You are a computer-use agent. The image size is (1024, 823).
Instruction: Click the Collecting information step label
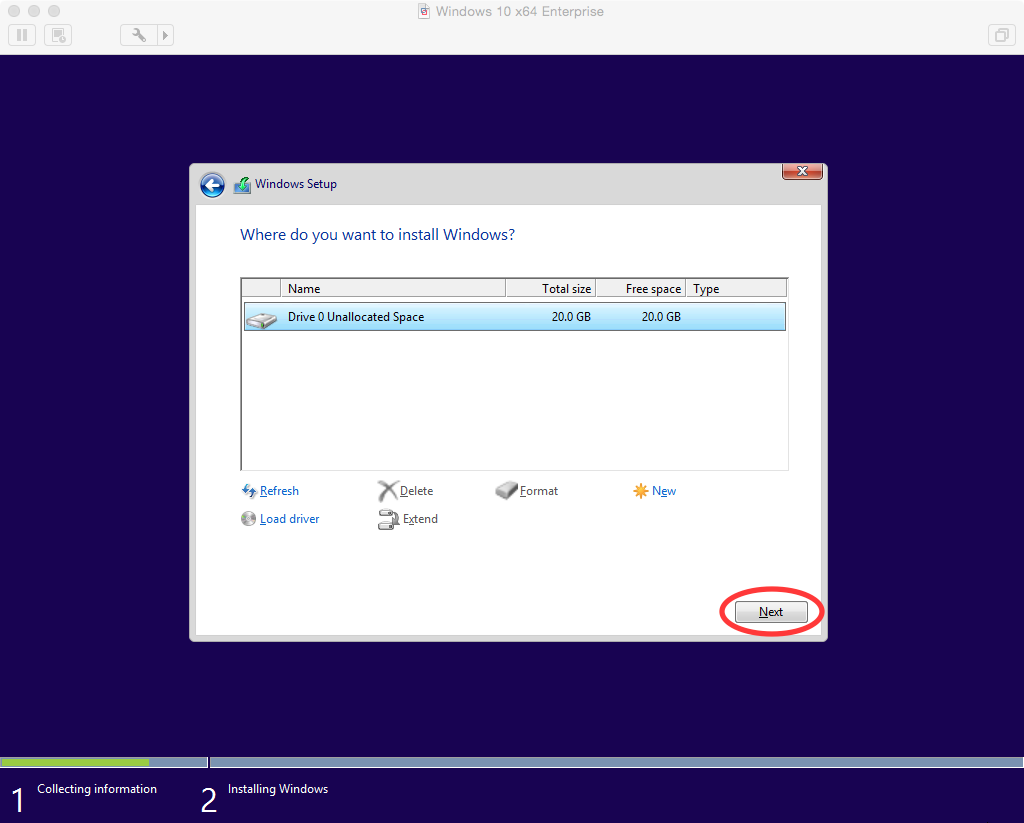(97, 789)
